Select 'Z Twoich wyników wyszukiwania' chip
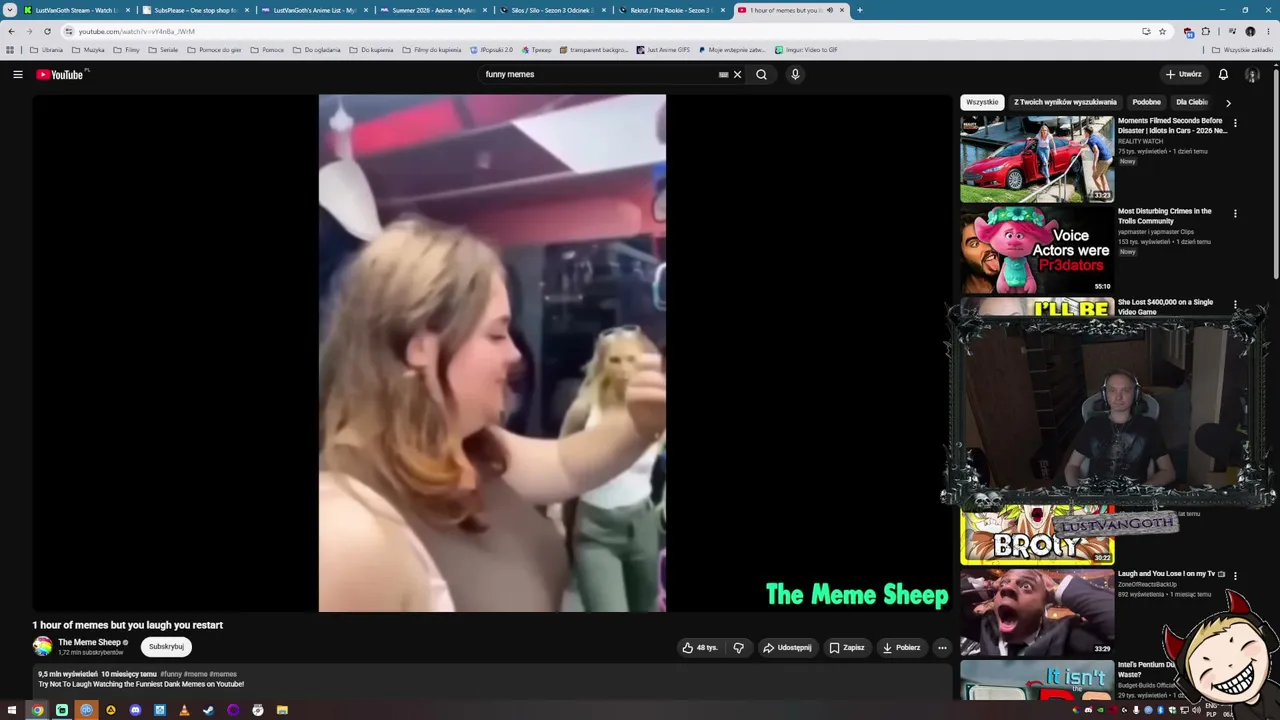The image size is (1280, 720). (1065, 102)
